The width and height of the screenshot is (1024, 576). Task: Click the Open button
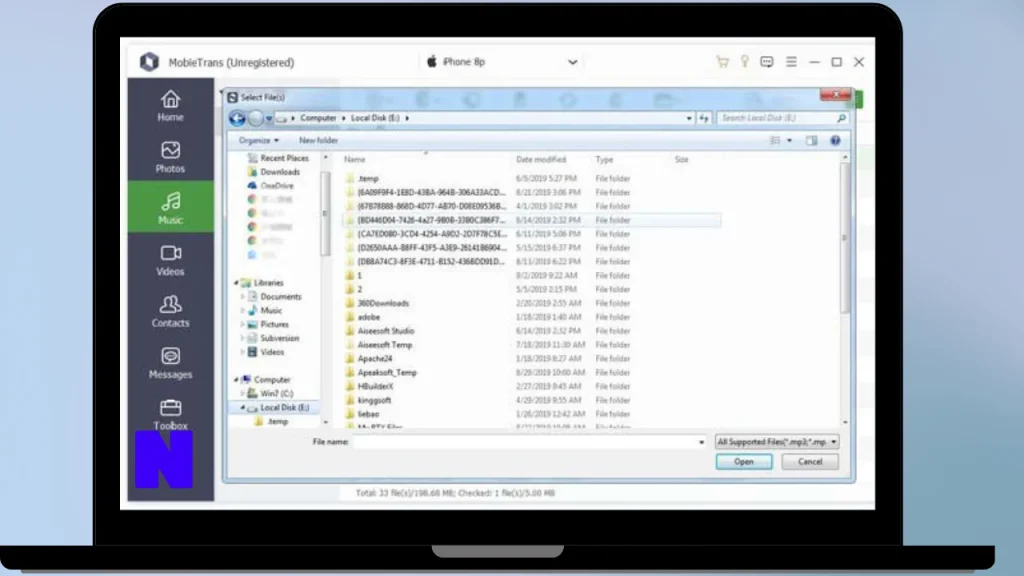tap(743, 462)
